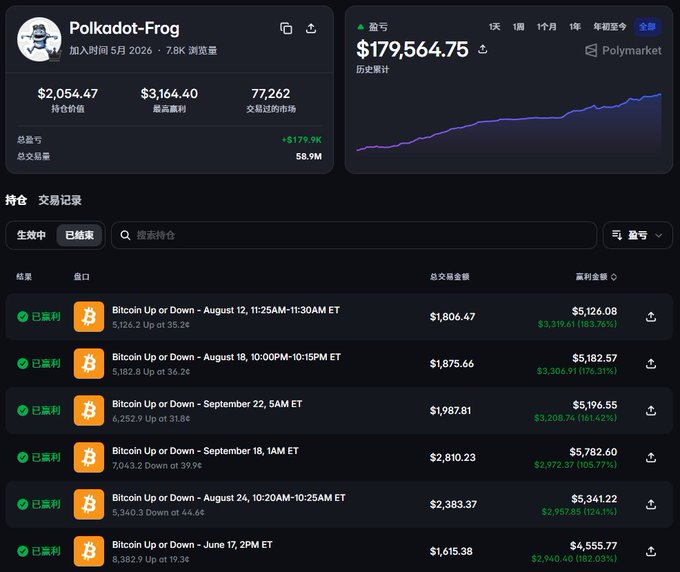Click the search magnifier icon
Screen dimensions: 680x572
pyautogui.click(x=125, y=235)
